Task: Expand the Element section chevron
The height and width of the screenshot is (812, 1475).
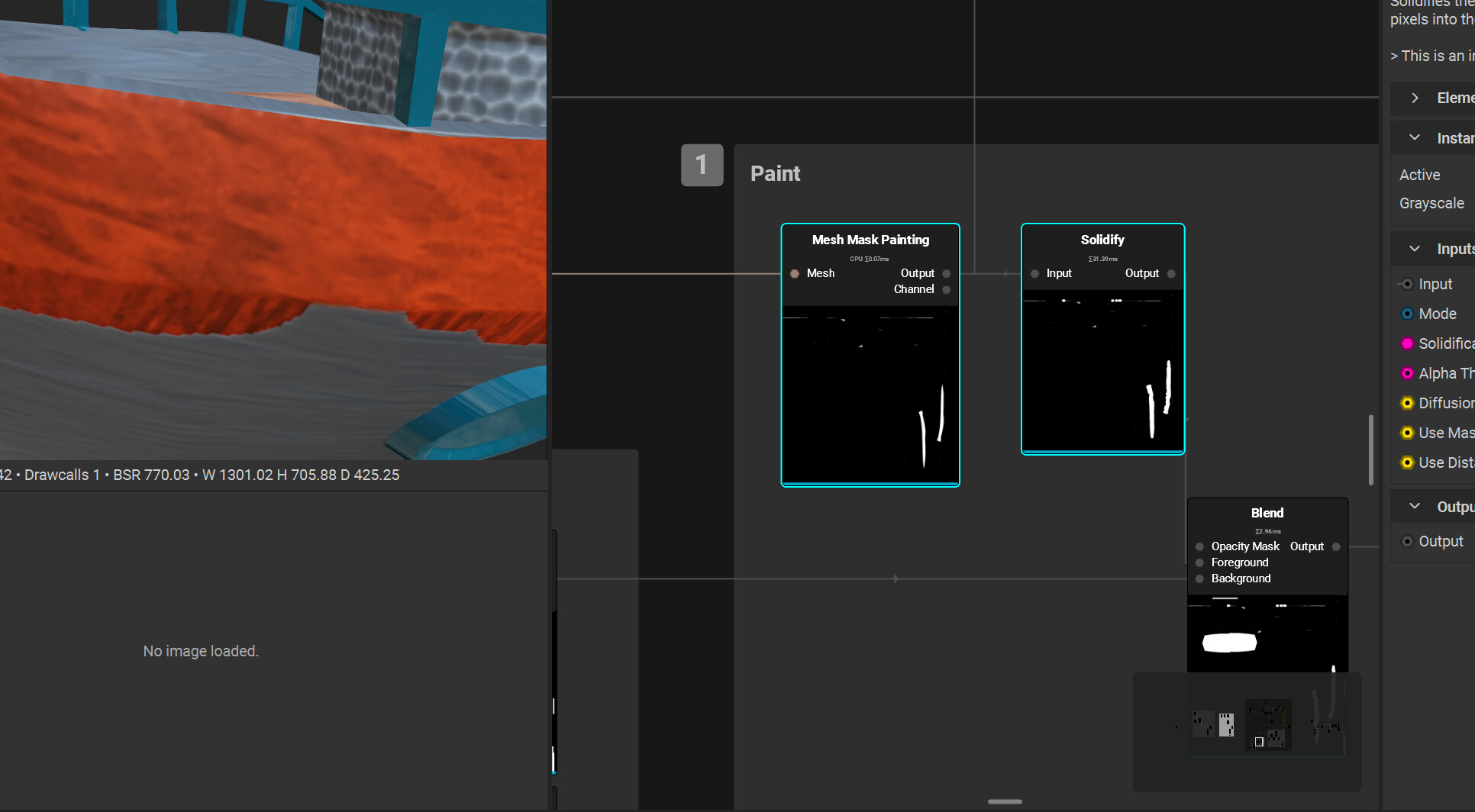Action: tap(1415, 98)
